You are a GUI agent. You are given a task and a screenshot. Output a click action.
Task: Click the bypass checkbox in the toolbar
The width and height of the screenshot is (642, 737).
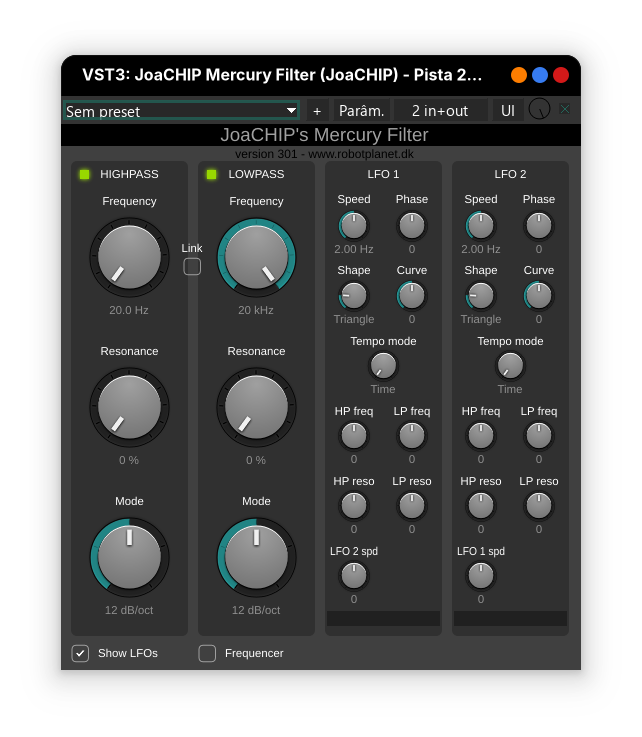565,109
